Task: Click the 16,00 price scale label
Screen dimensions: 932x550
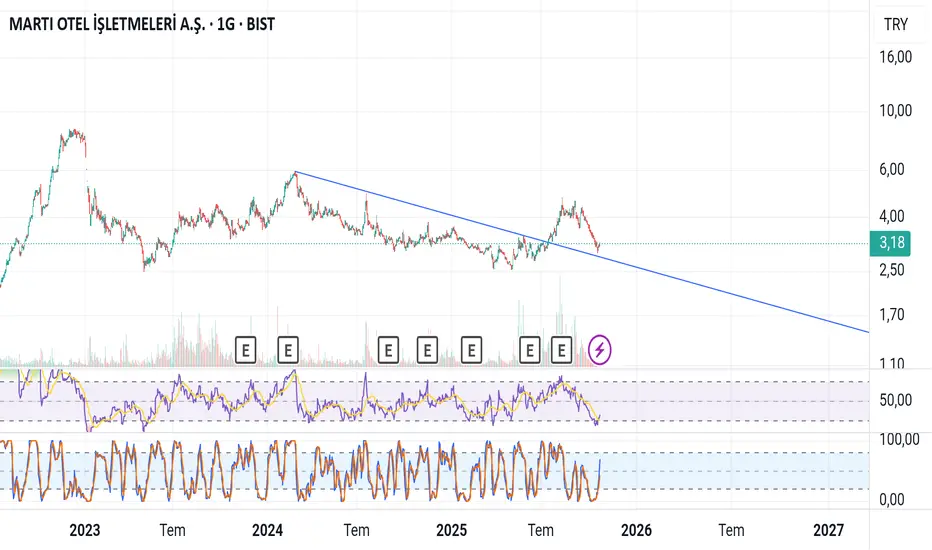Action: [x=895, y=57]
